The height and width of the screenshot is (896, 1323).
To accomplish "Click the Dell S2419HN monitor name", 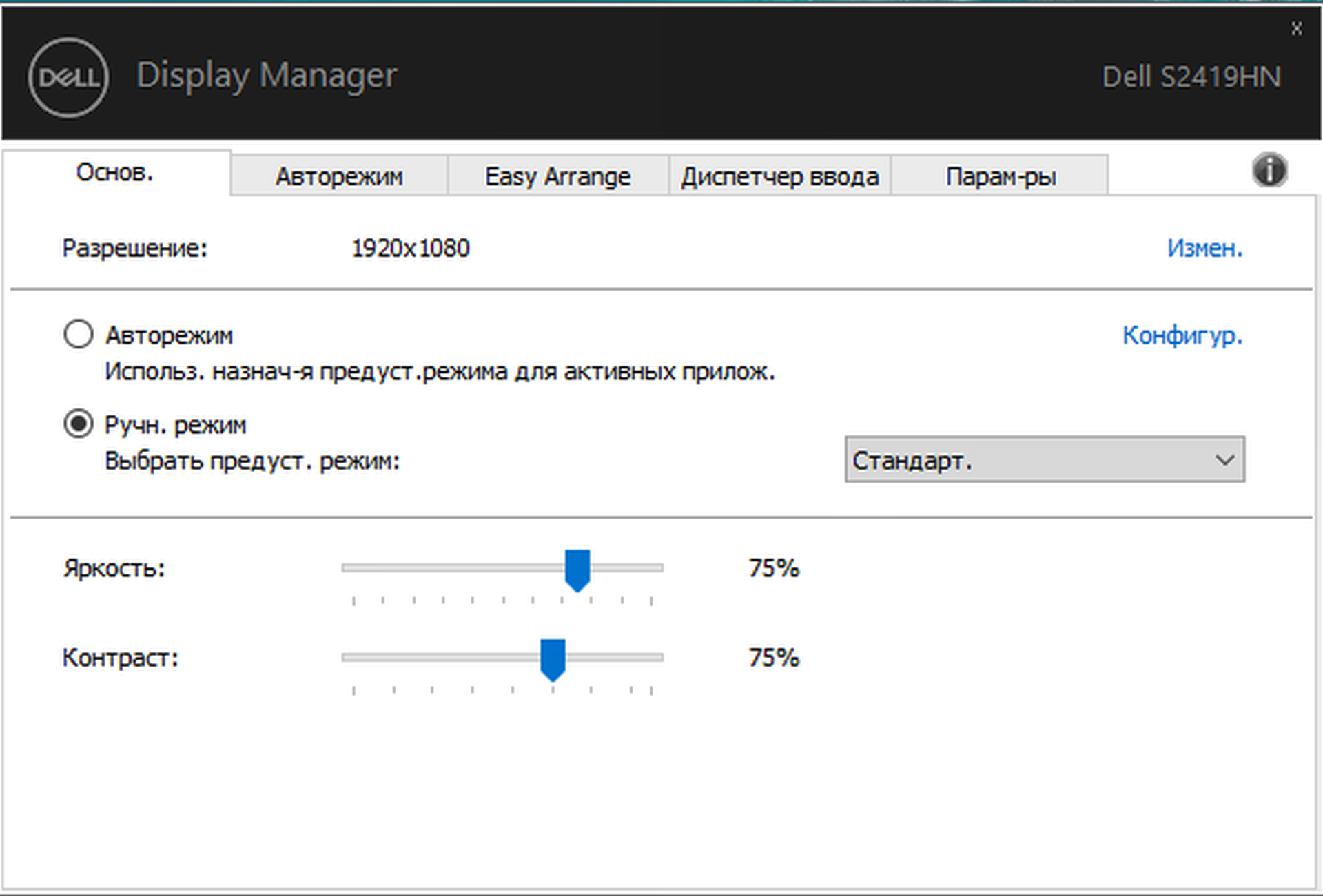I will [x=1191, y=77].
